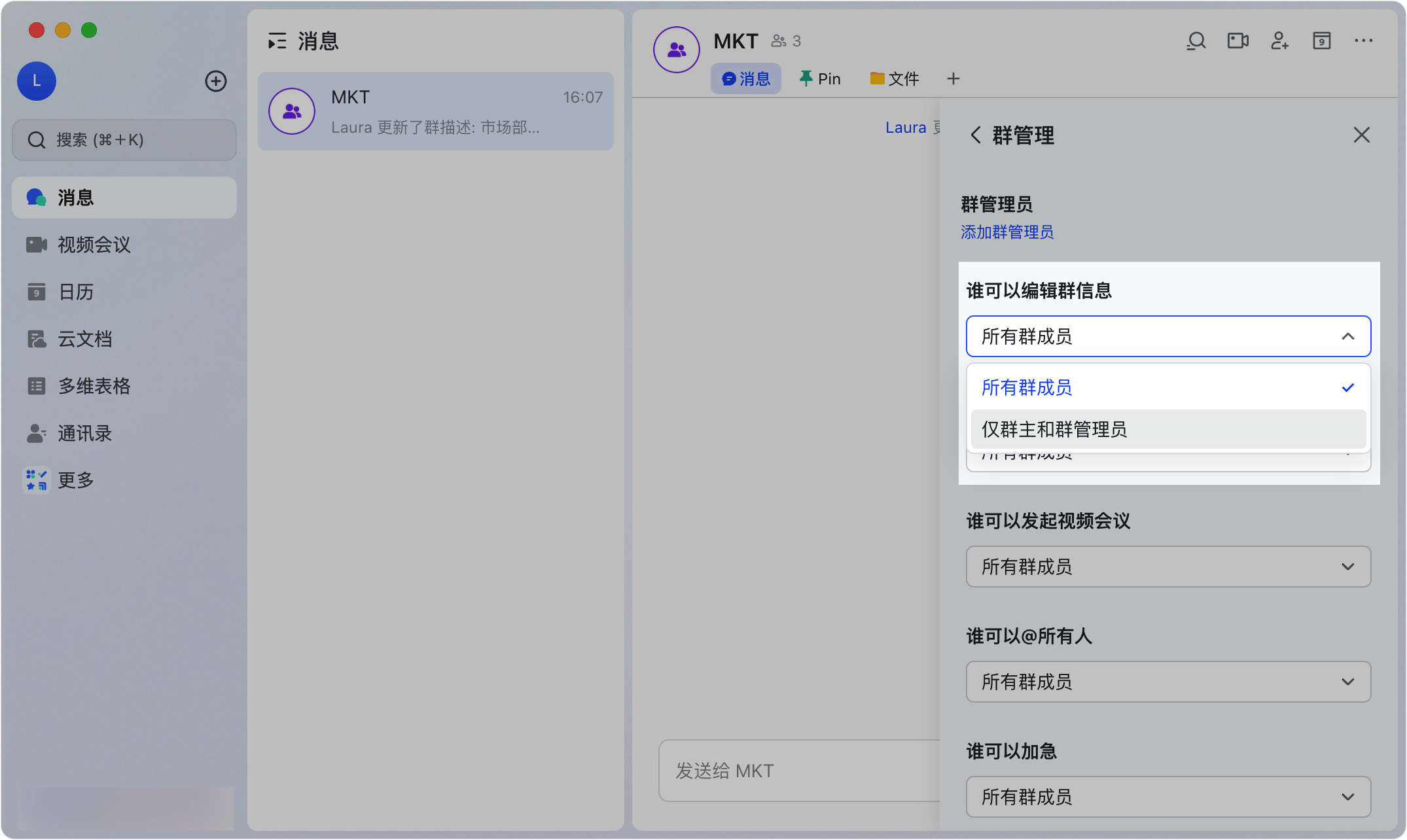Switch to the Pin tab
The image size is (1407, 840).
pos(820,79)
